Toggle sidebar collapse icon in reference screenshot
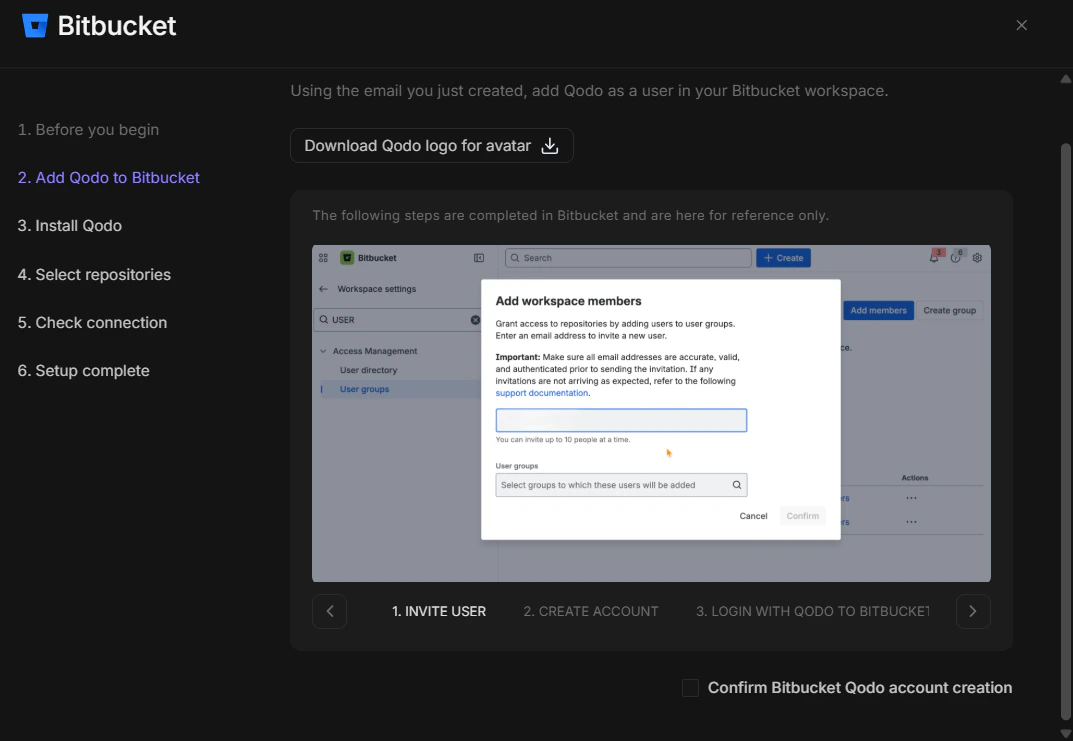The image size is (1073, 741). (x=479, y=258)
